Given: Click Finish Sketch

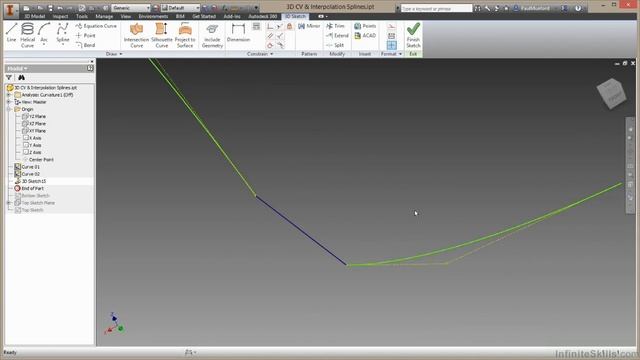Looking at the screenshot, I should 413,35.
